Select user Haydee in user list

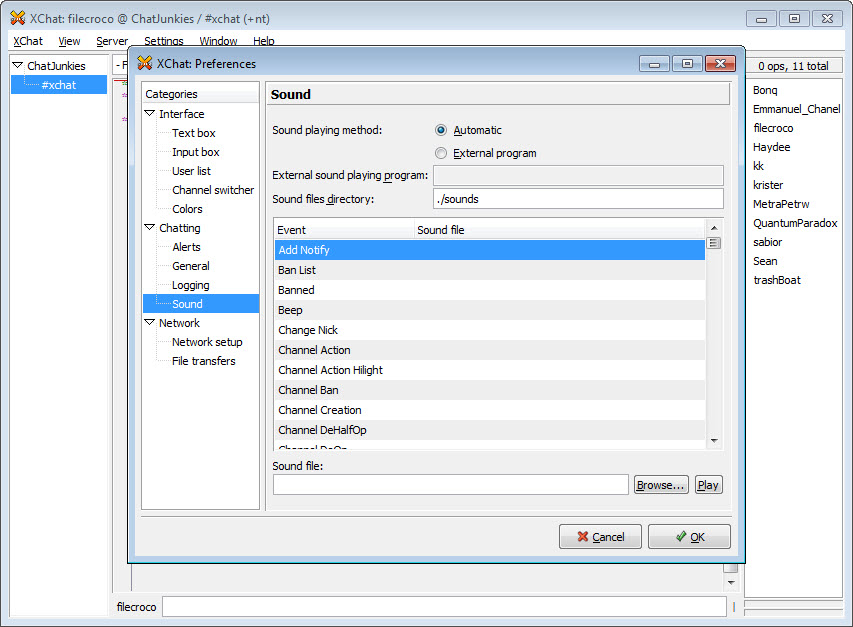[771, 147]
